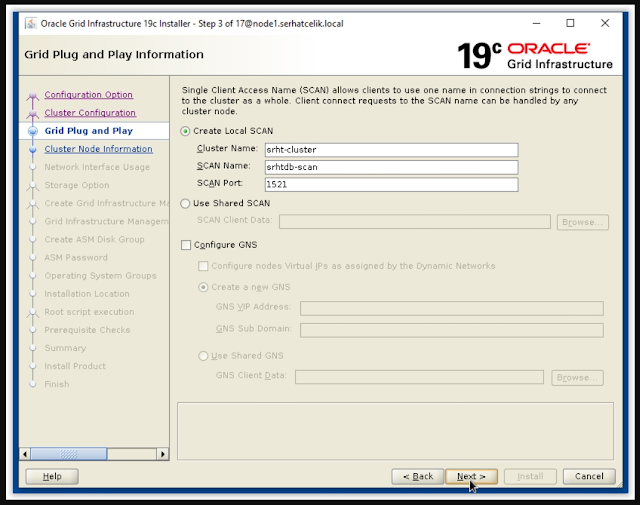Click the Finish step label
This screenshot has height=505, width=640.
57,384
